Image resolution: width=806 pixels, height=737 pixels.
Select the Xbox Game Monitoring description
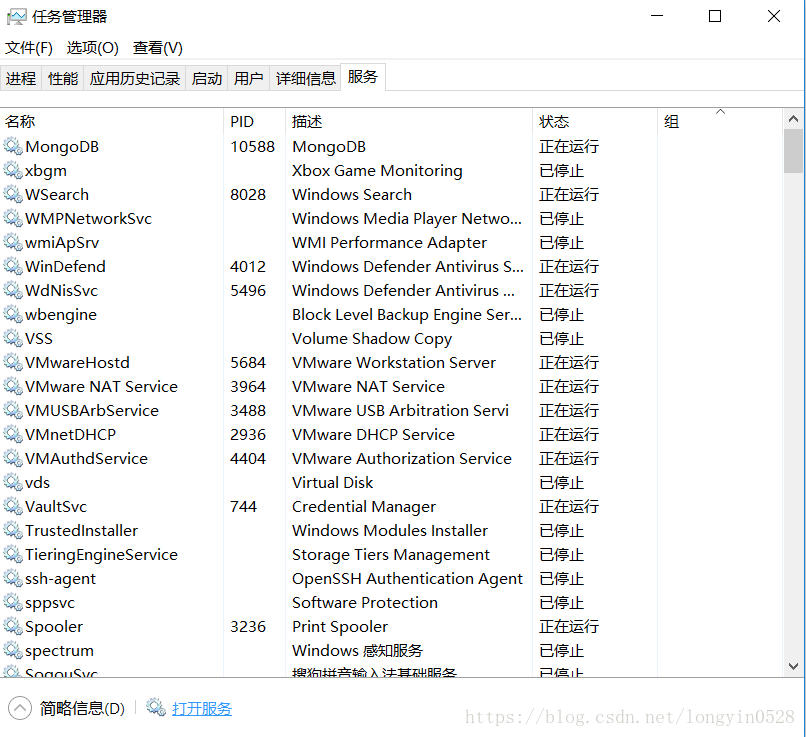pyautogui.click(x=377, y=170)
